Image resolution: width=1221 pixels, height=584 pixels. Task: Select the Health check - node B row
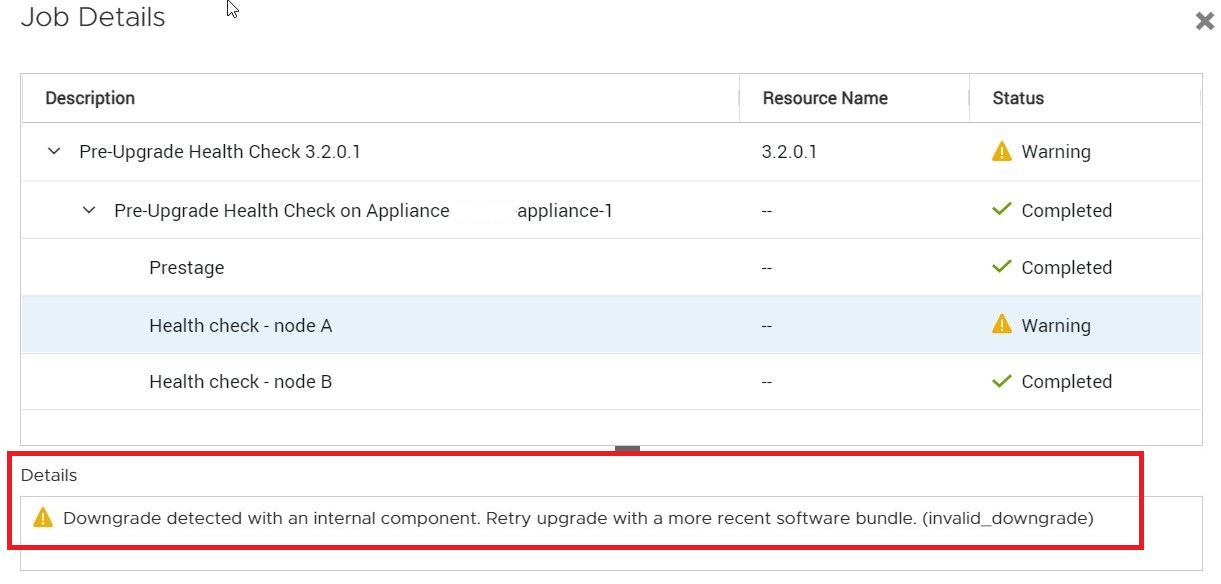(x=240, y=382)
